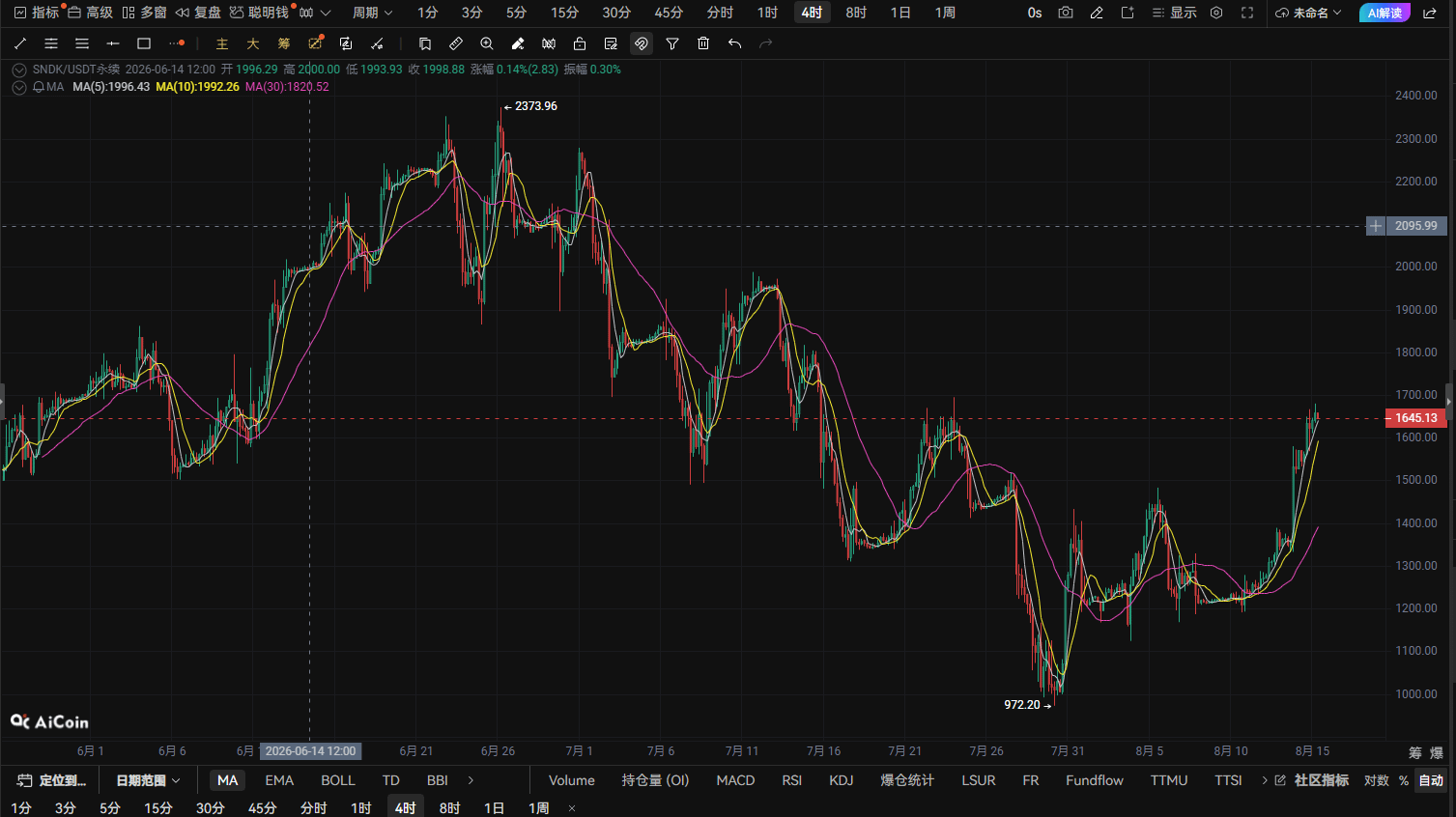Open the 高级 advanced tools
This screenshot has width=1456, height=817.
point(90,13)
